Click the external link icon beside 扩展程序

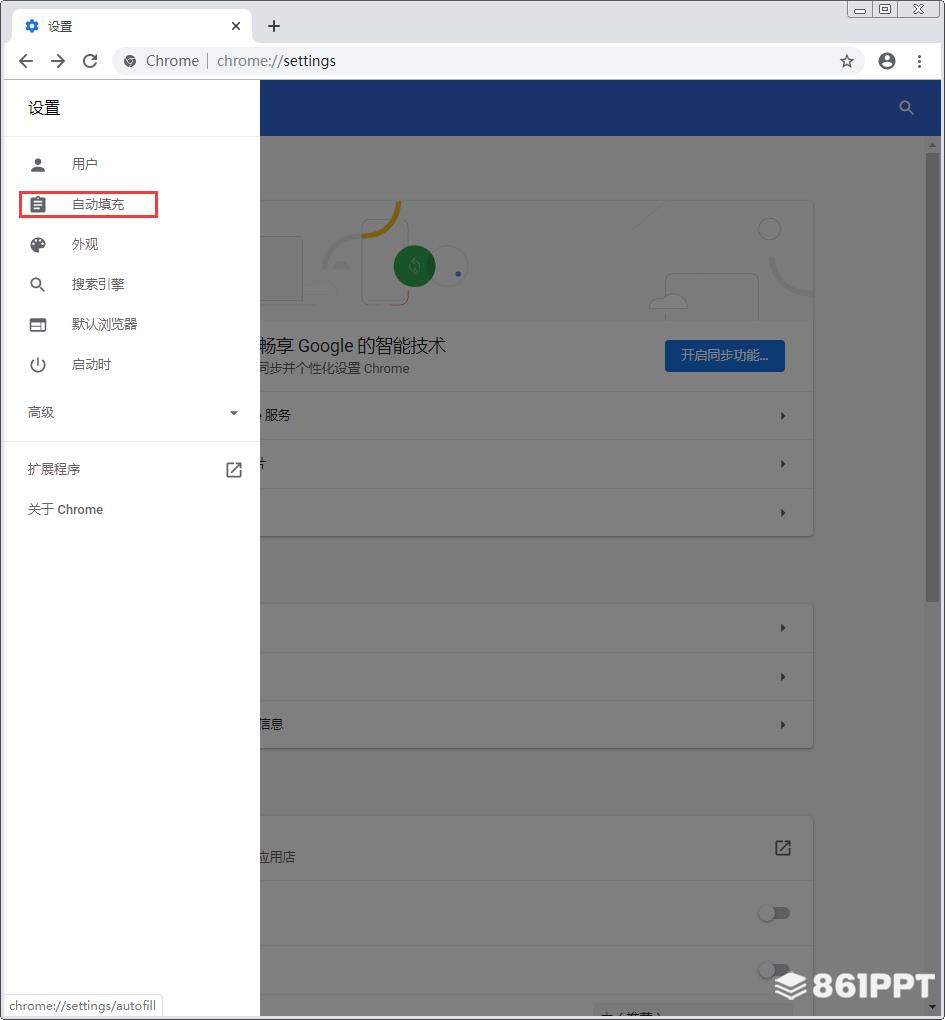233,470
